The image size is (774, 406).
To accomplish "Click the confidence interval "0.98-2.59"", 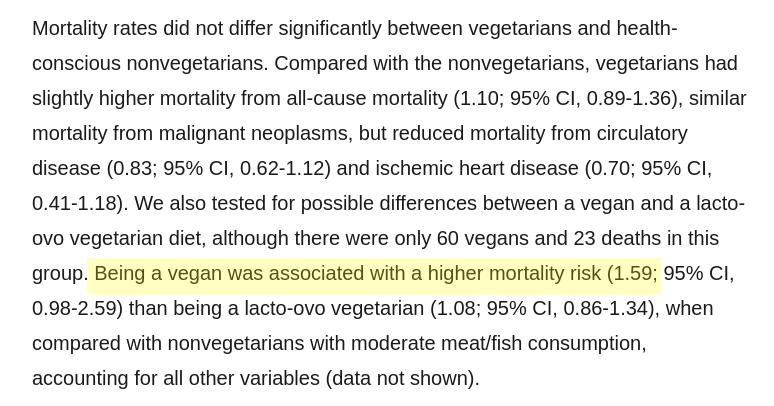I will pyautogui.click(x=75, y=309).
